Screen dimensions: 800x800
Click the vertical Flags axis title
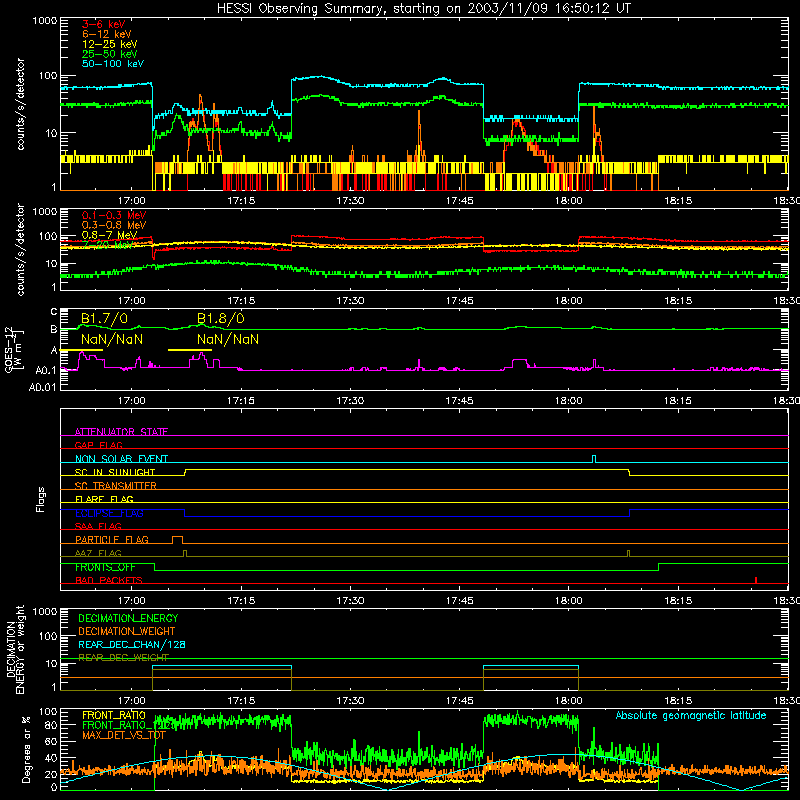pos(40,499)
